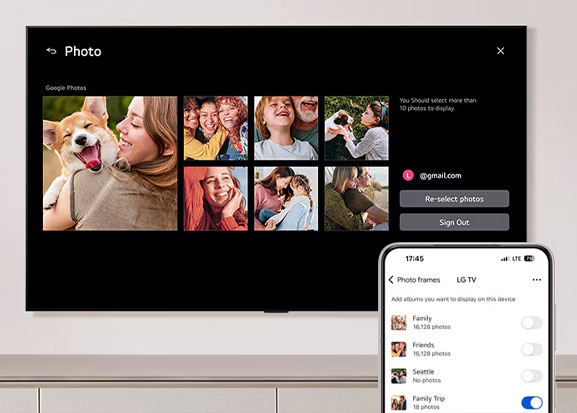Image resolution: width=577 pixels, height=413 pixels.
Task: Click the 'select more than 10 photos' notice
Action: tap(438, 104)
